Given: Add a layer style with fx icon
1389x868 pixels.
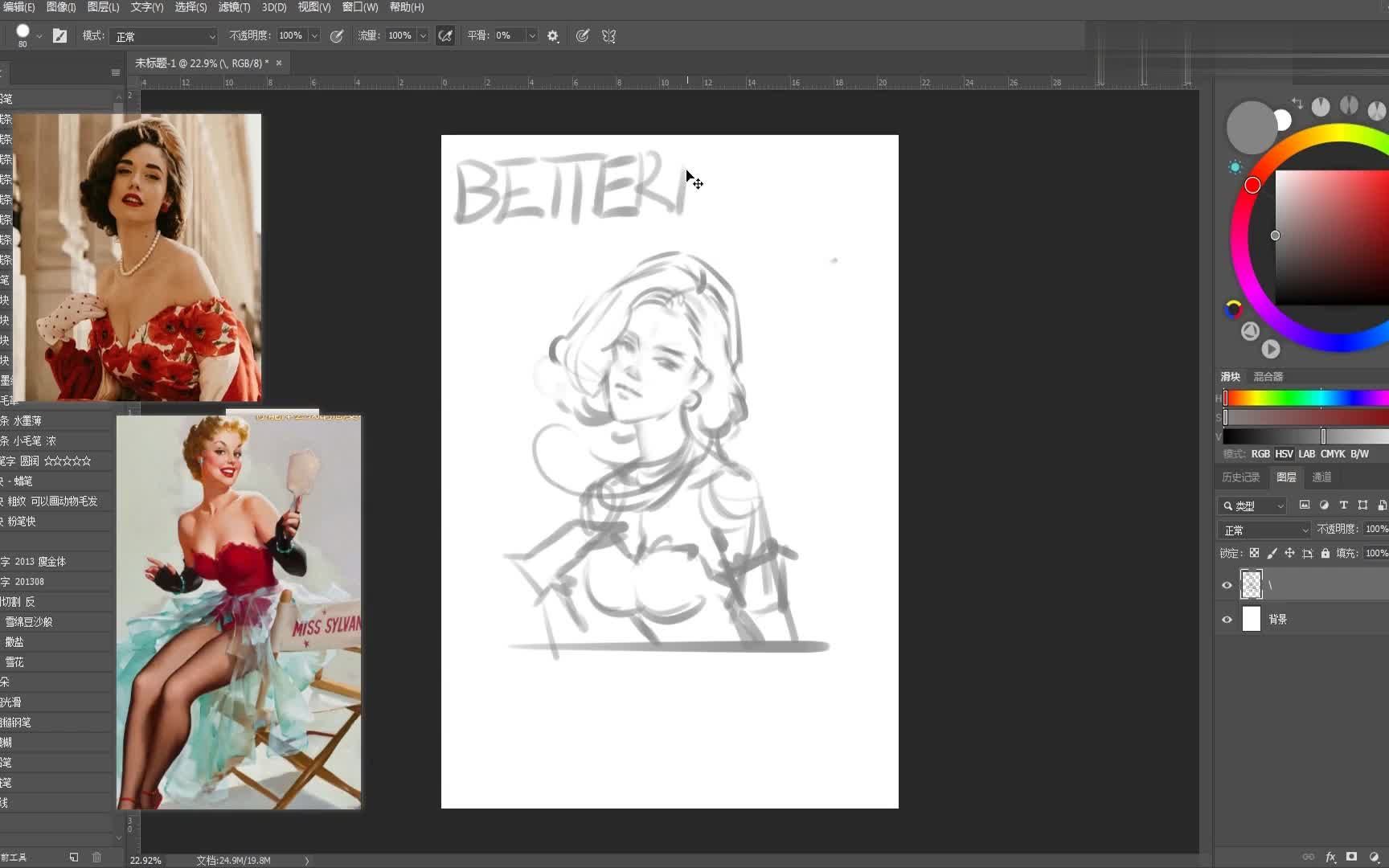Looking at the screenshot, I should pyautogui.click(x=1330, y=857).
